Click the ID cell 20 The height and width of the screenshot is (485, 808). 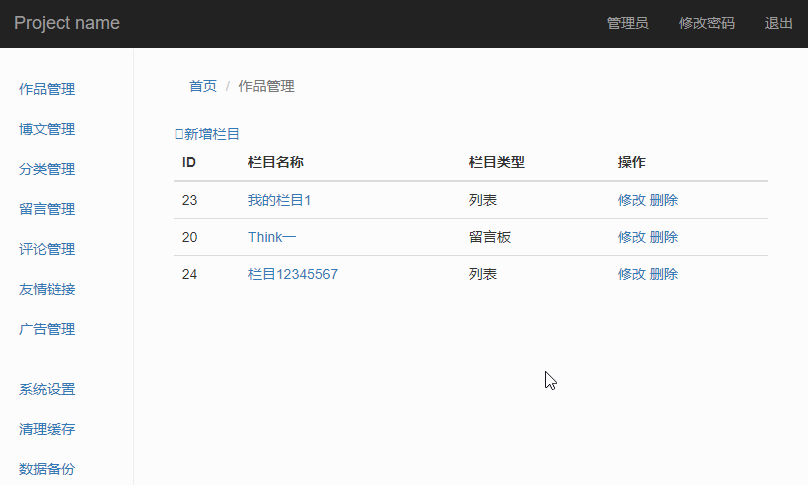(x=189, y=237)
